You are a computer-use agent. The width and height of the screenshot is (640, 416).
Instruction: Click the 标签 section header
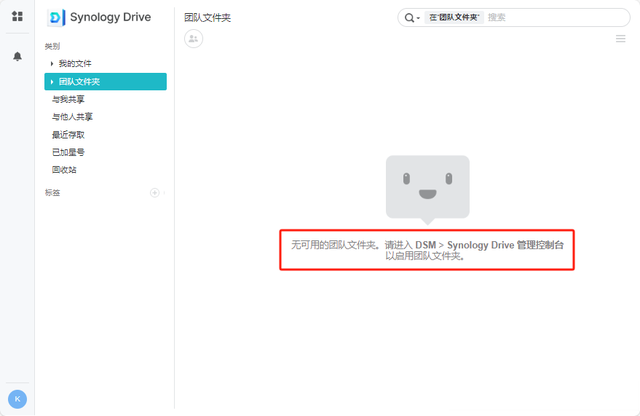coord(52,193)
